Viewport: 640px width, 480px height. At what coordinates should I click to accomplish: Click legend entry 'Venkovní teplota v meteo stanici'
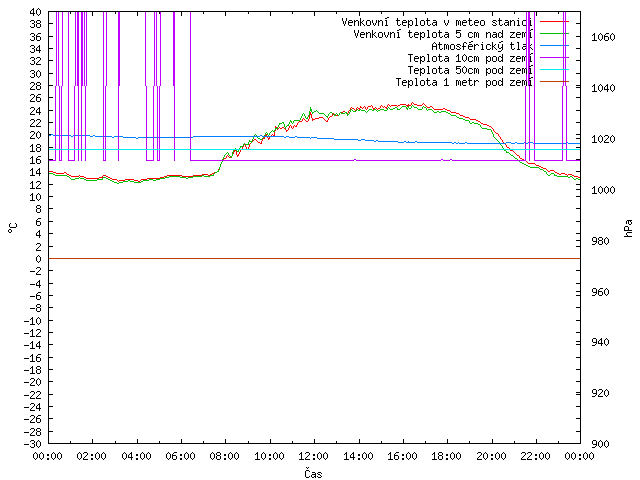coord(437,22)
